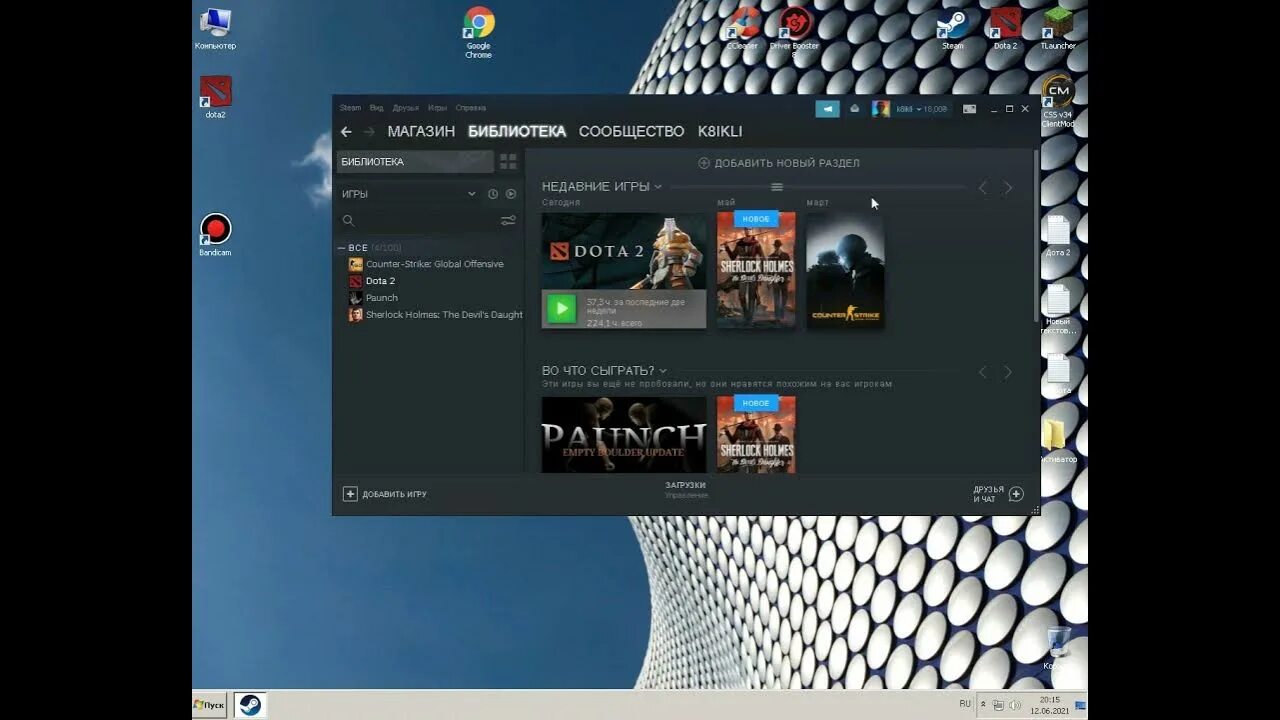1280x720 pixels.
Task: Open Bandicam desktop shortcut
Action: point(215,236)
